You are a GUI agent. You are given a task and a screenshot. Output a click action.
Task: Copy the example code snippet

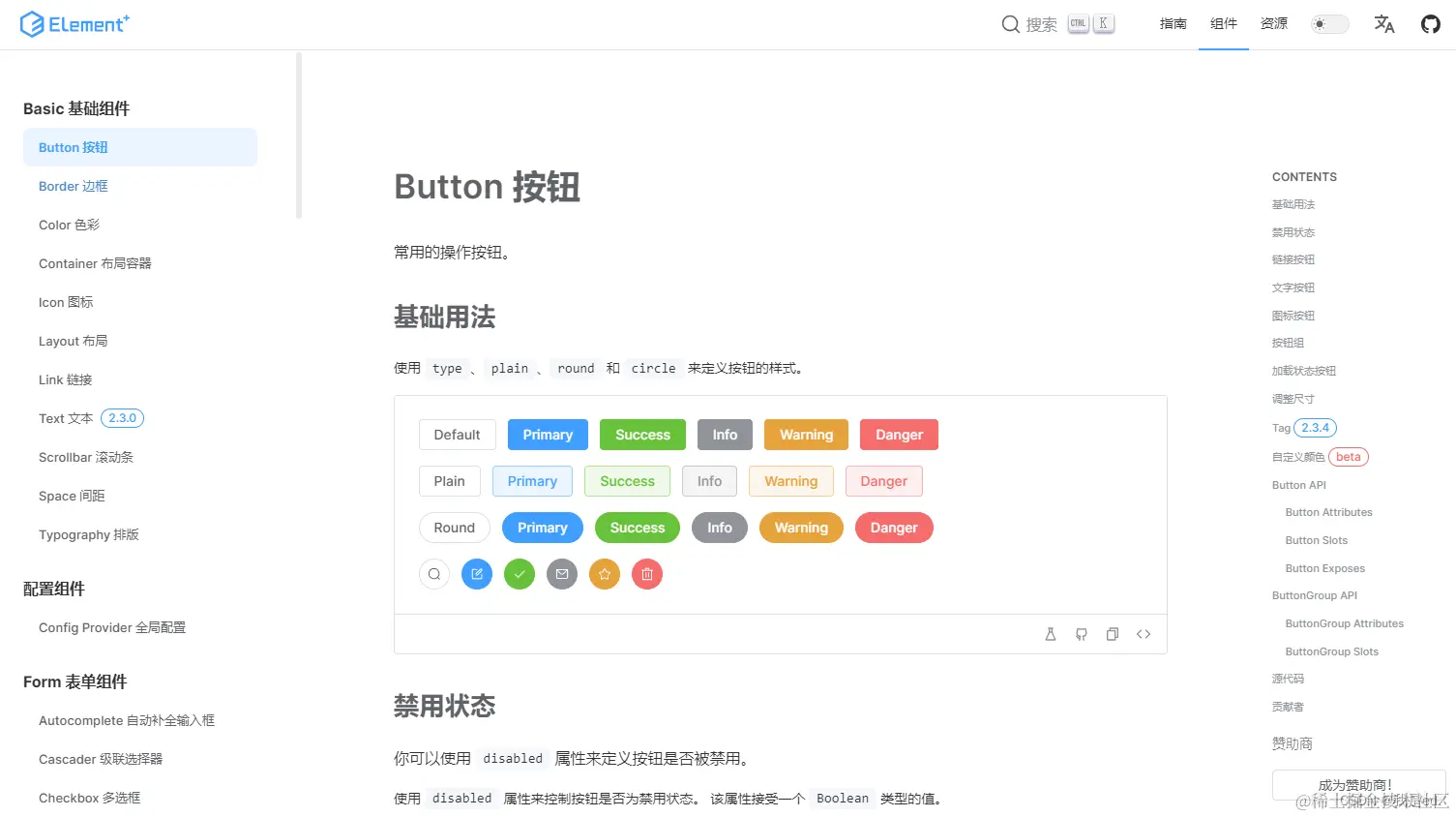point(1112,634)
